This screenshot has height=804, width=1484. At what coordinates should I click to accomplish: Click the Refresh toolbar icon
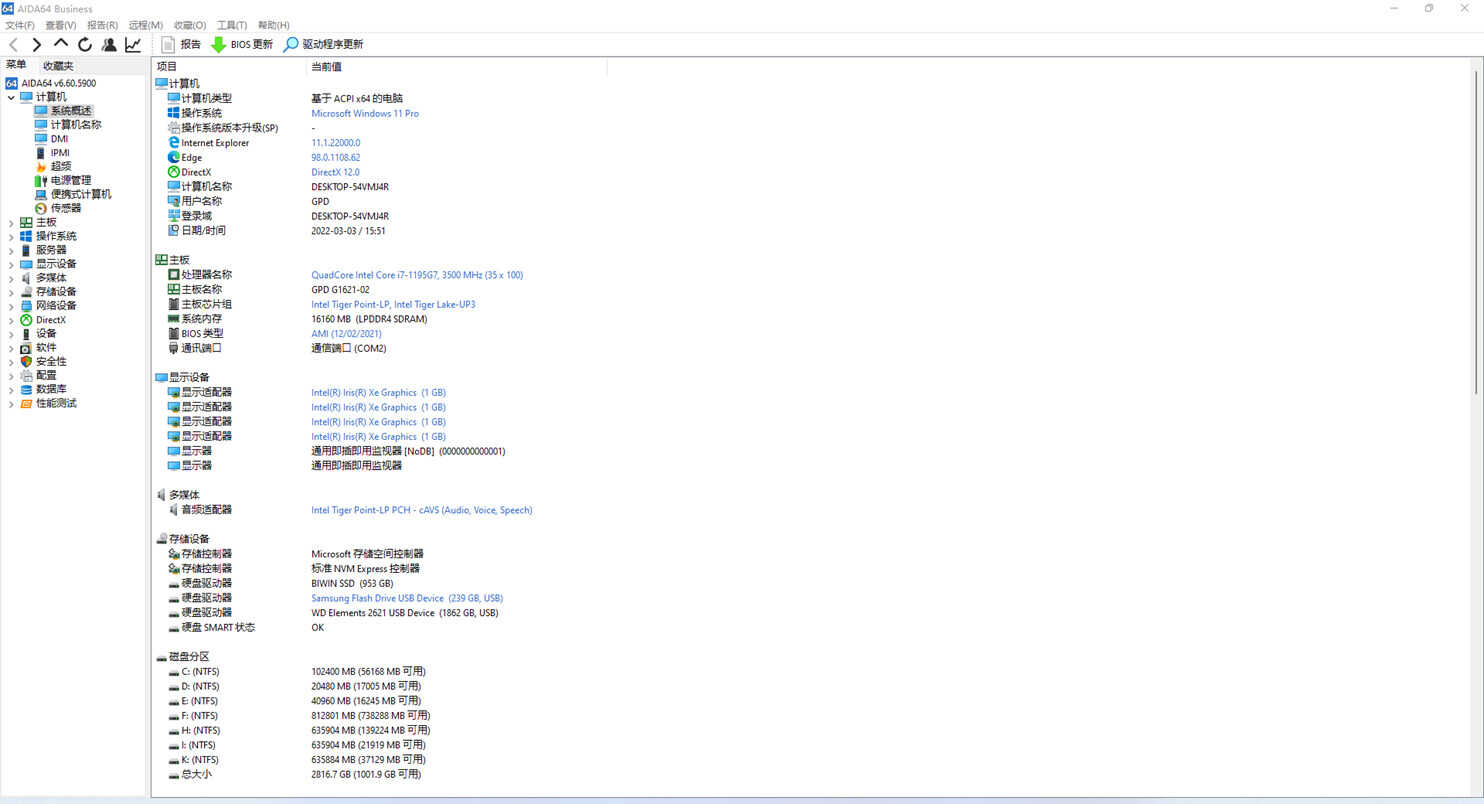pyautogui.click(x=85, y=45)
